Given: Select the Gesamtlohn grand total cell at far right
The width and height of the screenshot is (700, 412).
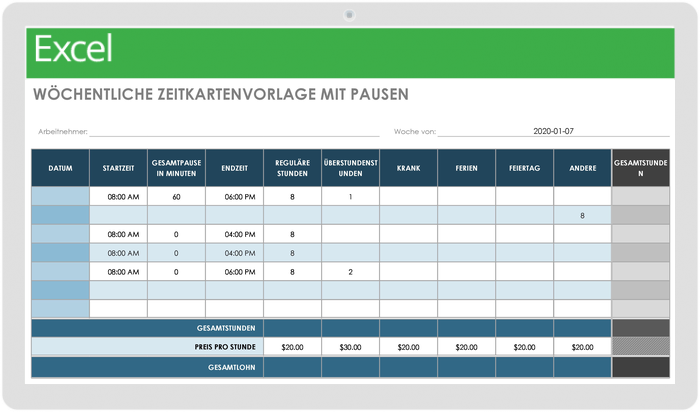Looking at the screenshot, I should click(641, 367).
